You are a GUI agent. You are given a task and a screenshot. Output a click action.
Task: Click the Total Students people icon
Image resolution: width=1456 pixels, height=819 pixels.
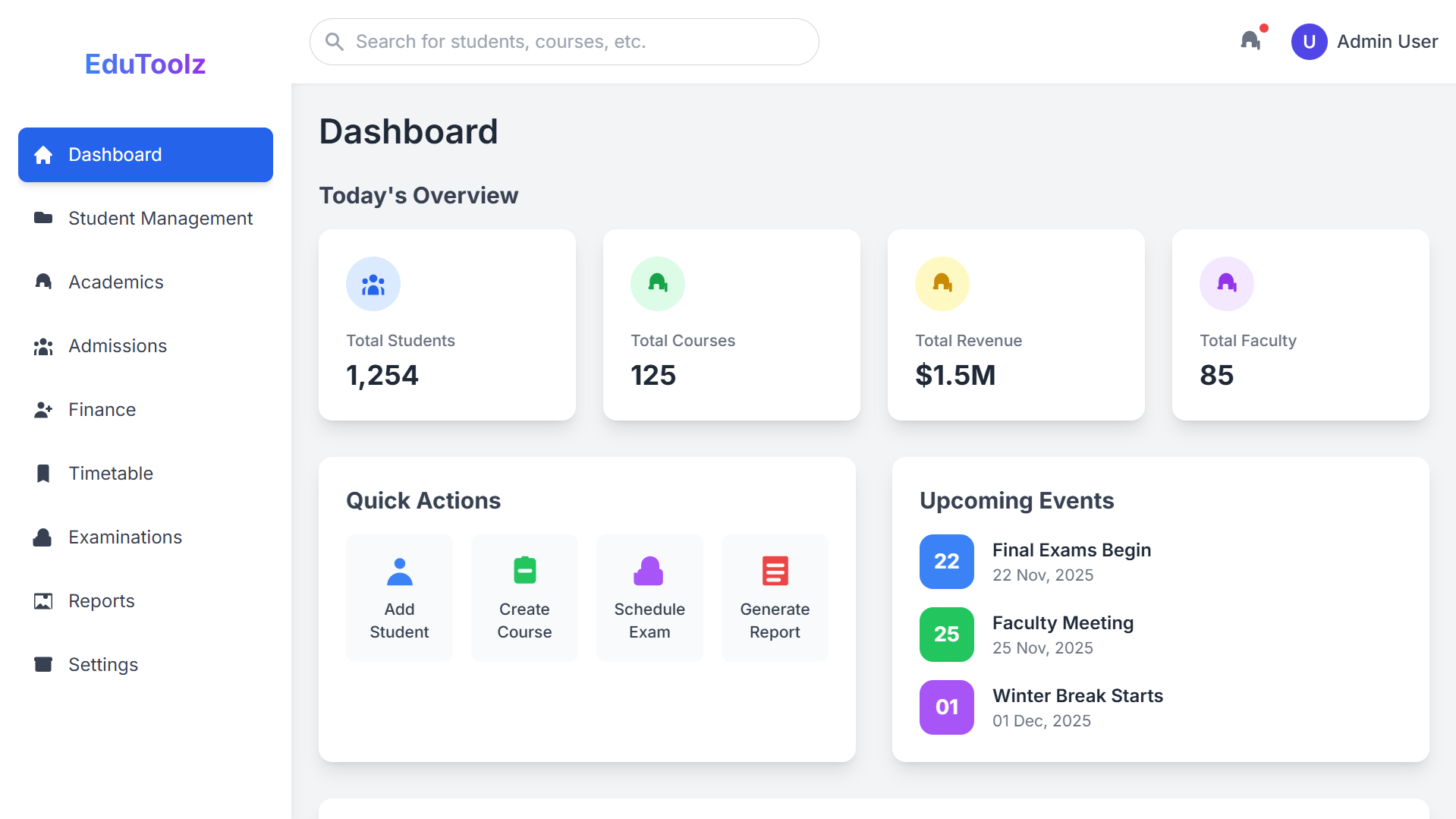point(373,283)
